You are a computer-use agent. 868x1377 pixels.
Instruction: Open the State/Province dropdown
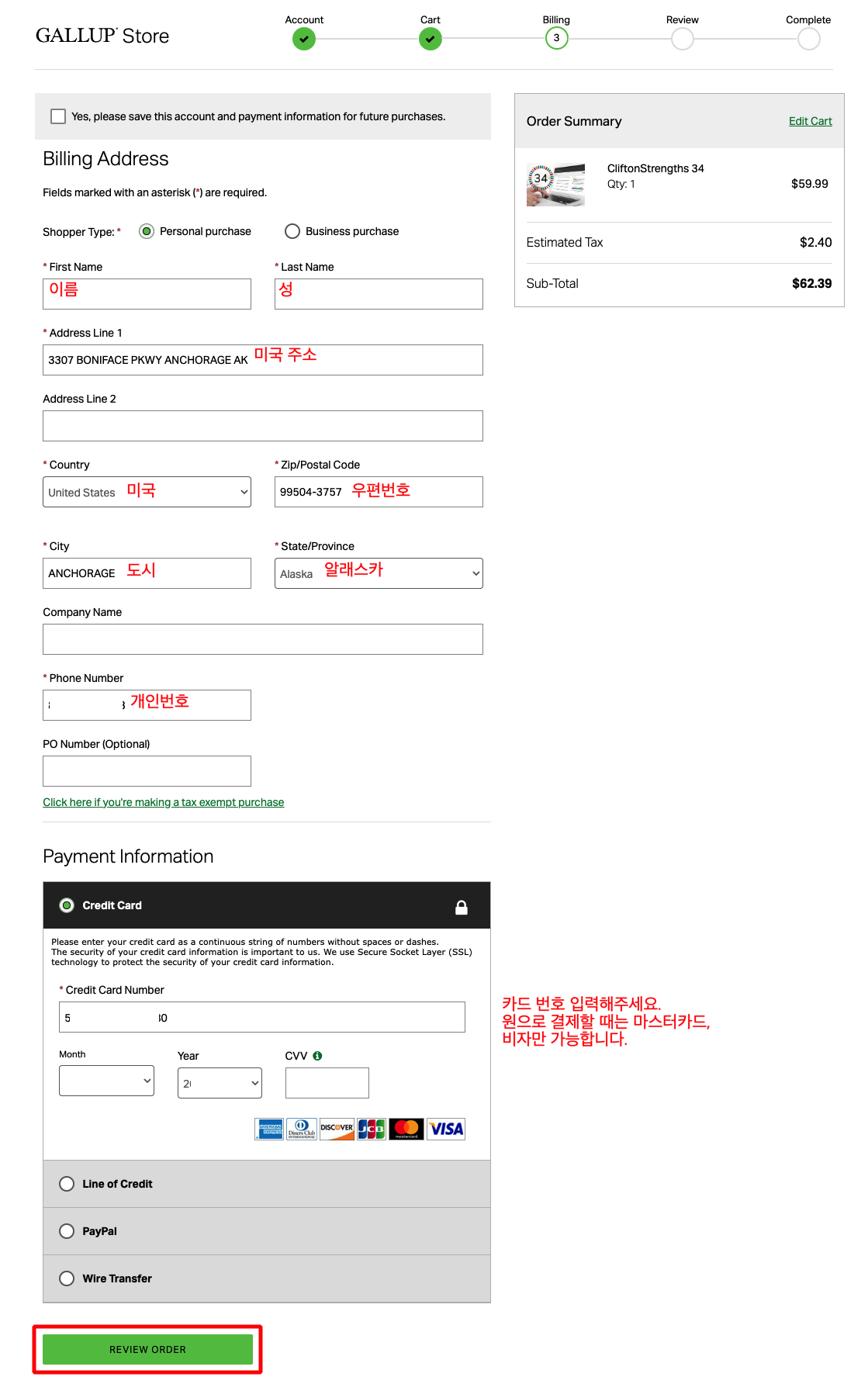tap(379, 573)
